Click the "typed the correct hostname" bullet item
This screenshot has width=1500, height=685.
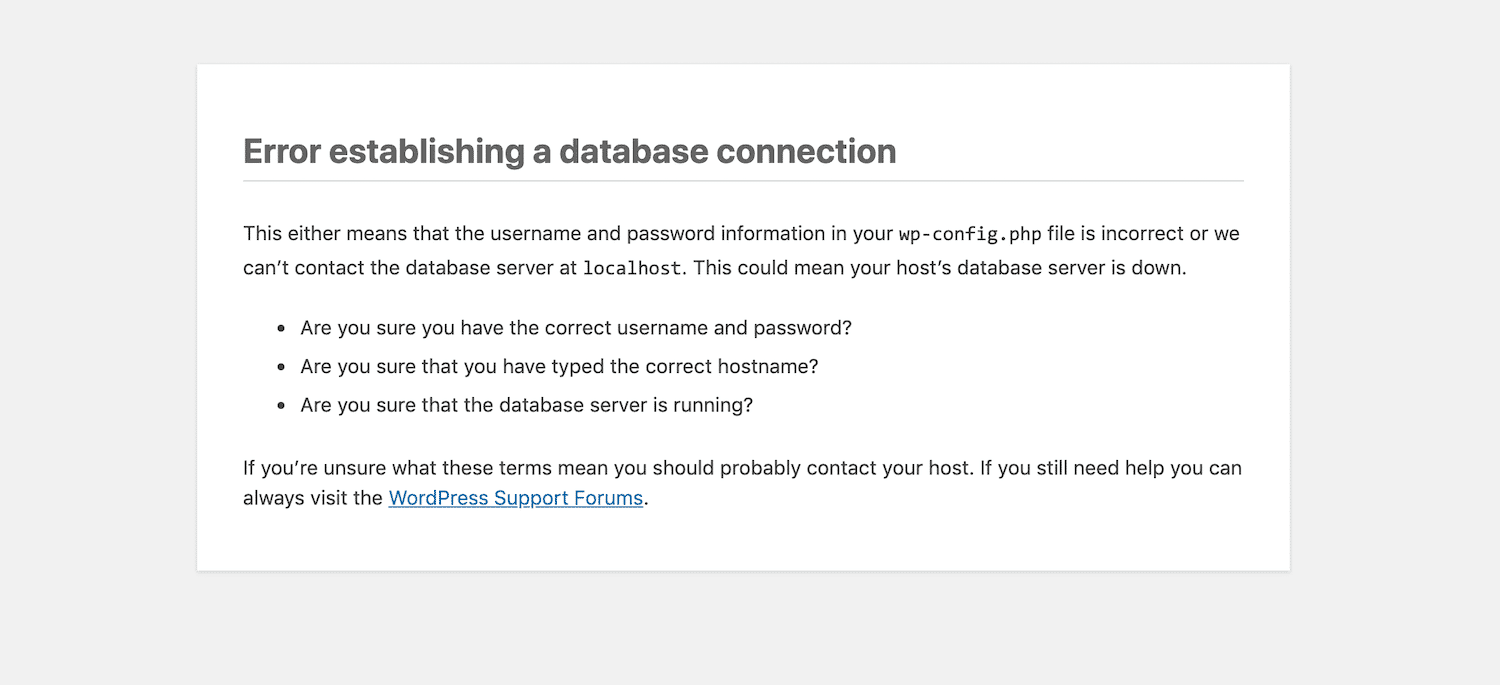pyautogui.click(x=559, y=367)
